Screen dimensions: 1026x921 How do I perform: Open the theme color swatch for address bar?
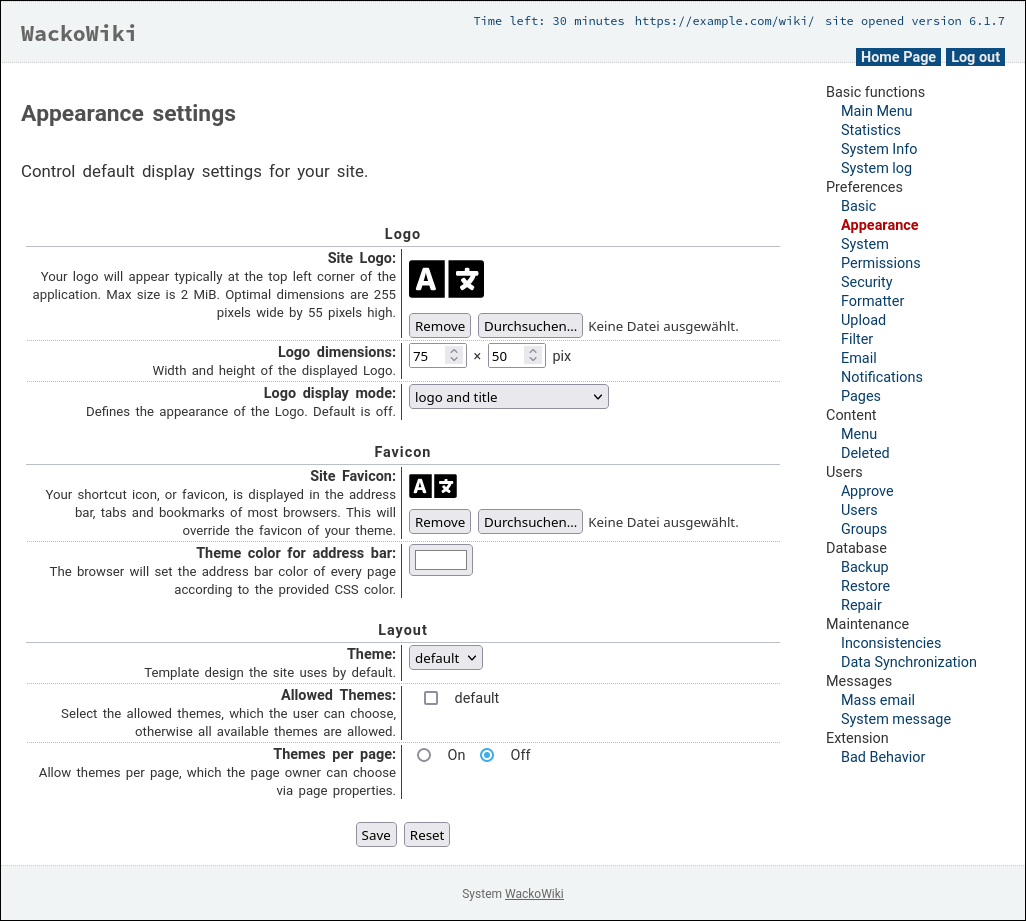coord(440,560)
